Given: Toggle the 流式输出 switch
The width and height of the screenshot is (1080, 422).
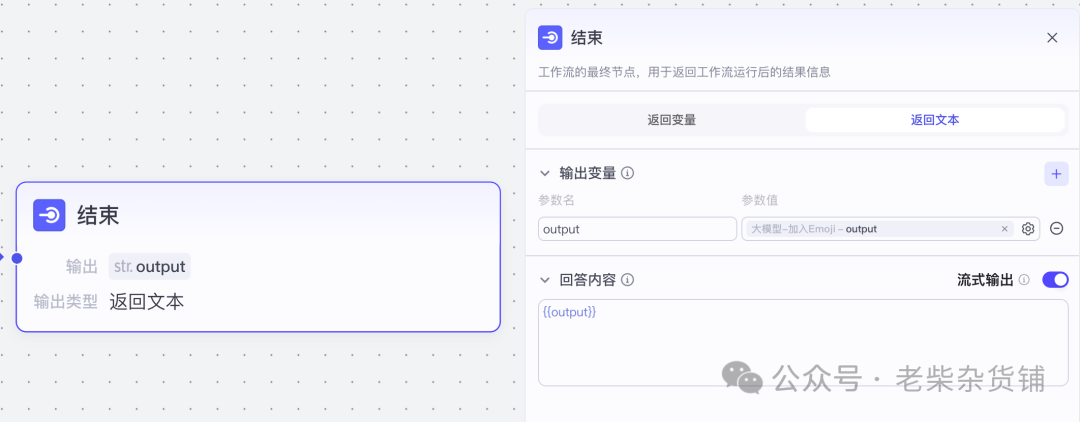Looking at the screenshot, I should click(1055, 280).
